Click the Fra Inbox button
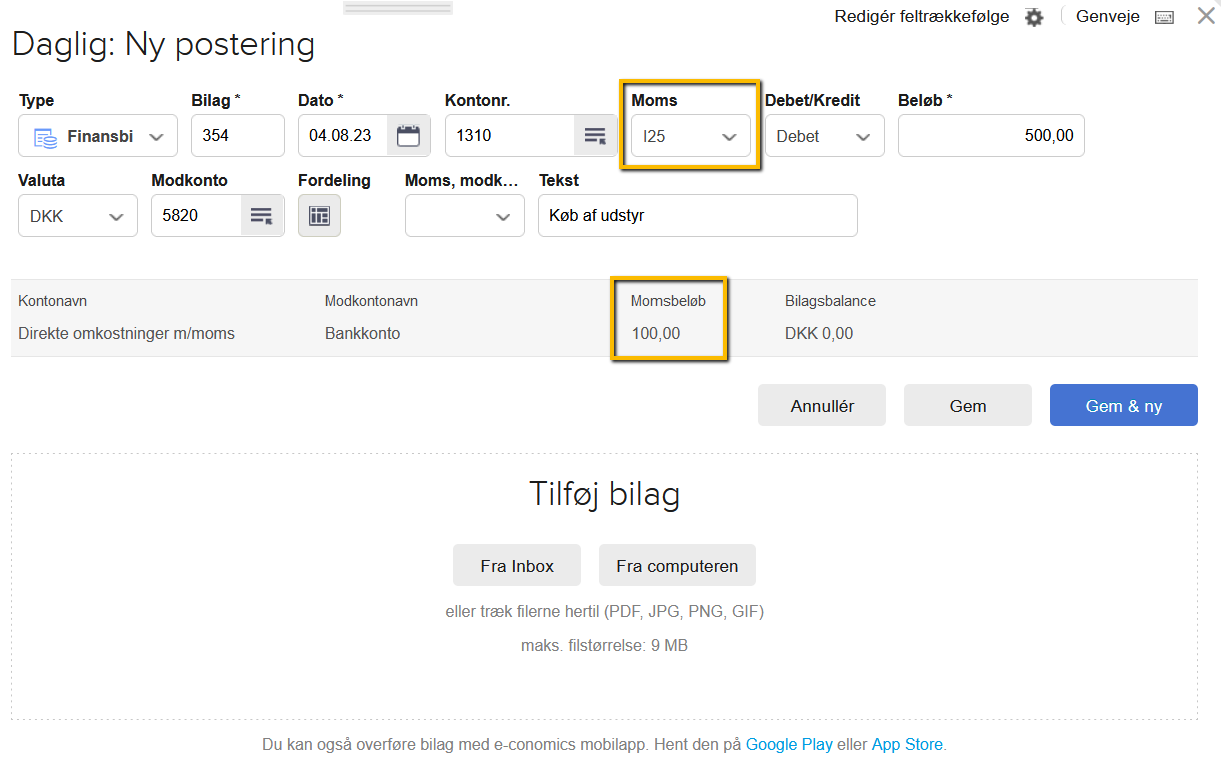The height and width of the screenshot is (769, 1221). pos(516,566)
